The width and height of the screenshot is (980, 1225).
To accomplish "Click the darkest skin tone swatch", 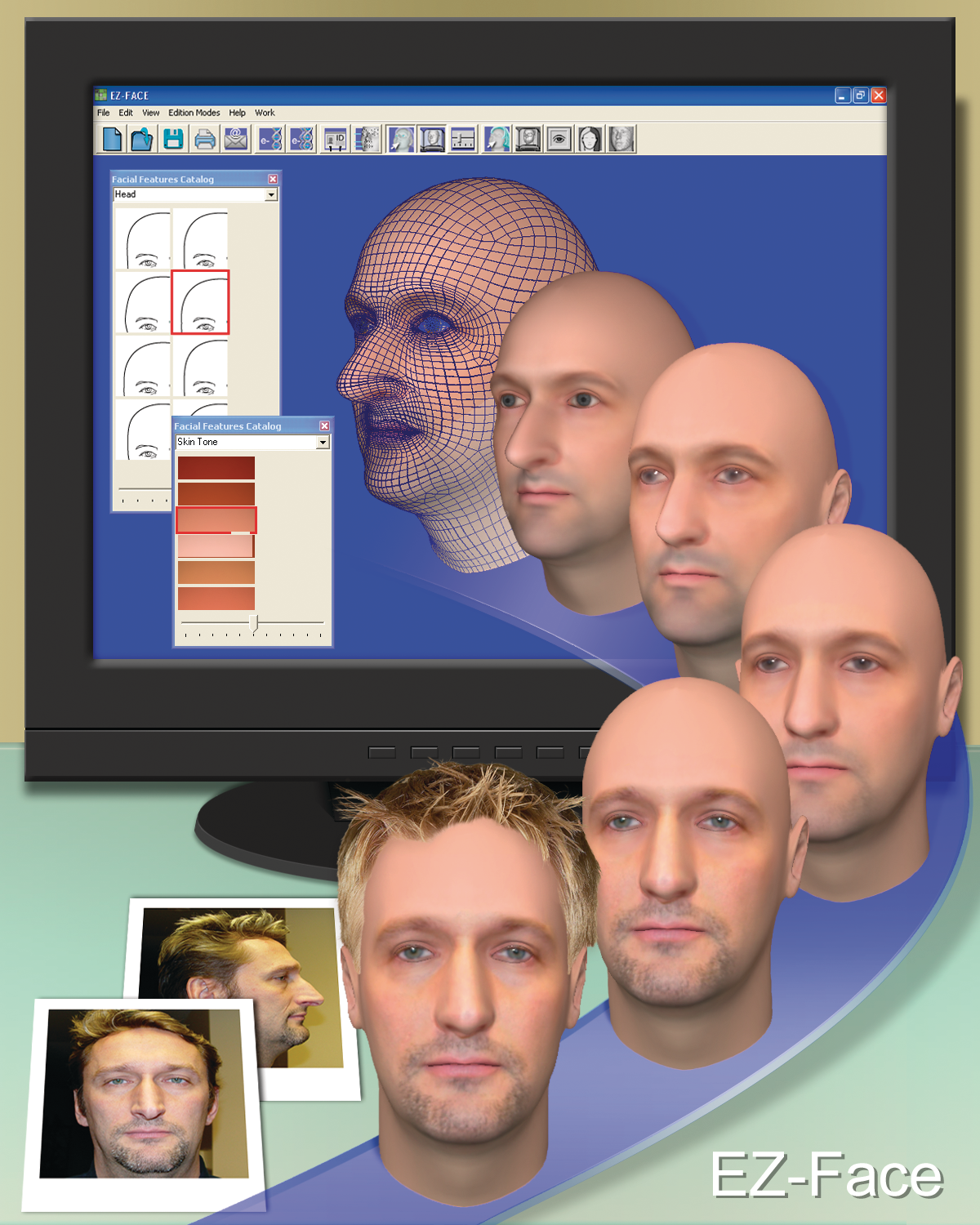I will 216,467.
